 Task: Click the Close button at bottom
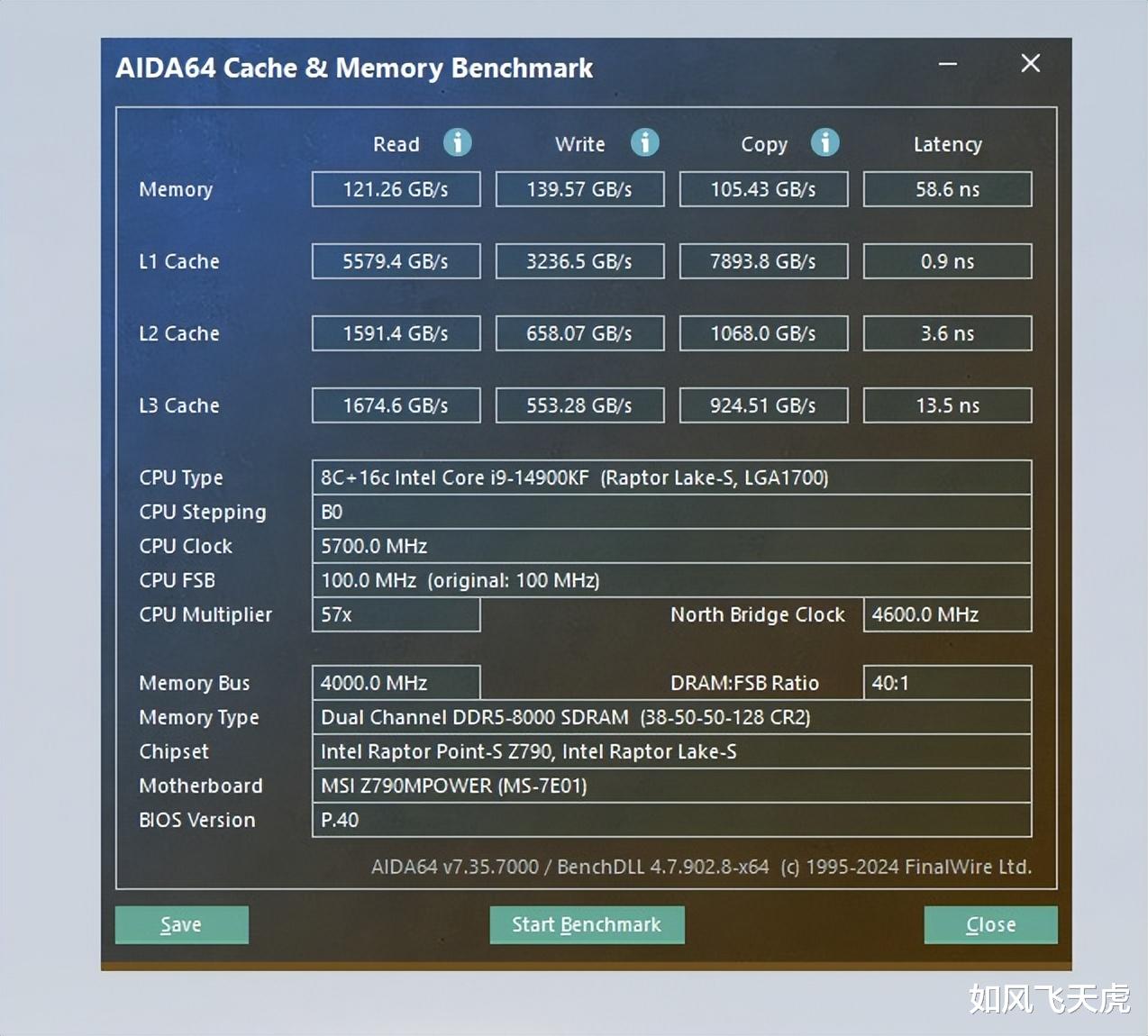click(990, 925)
